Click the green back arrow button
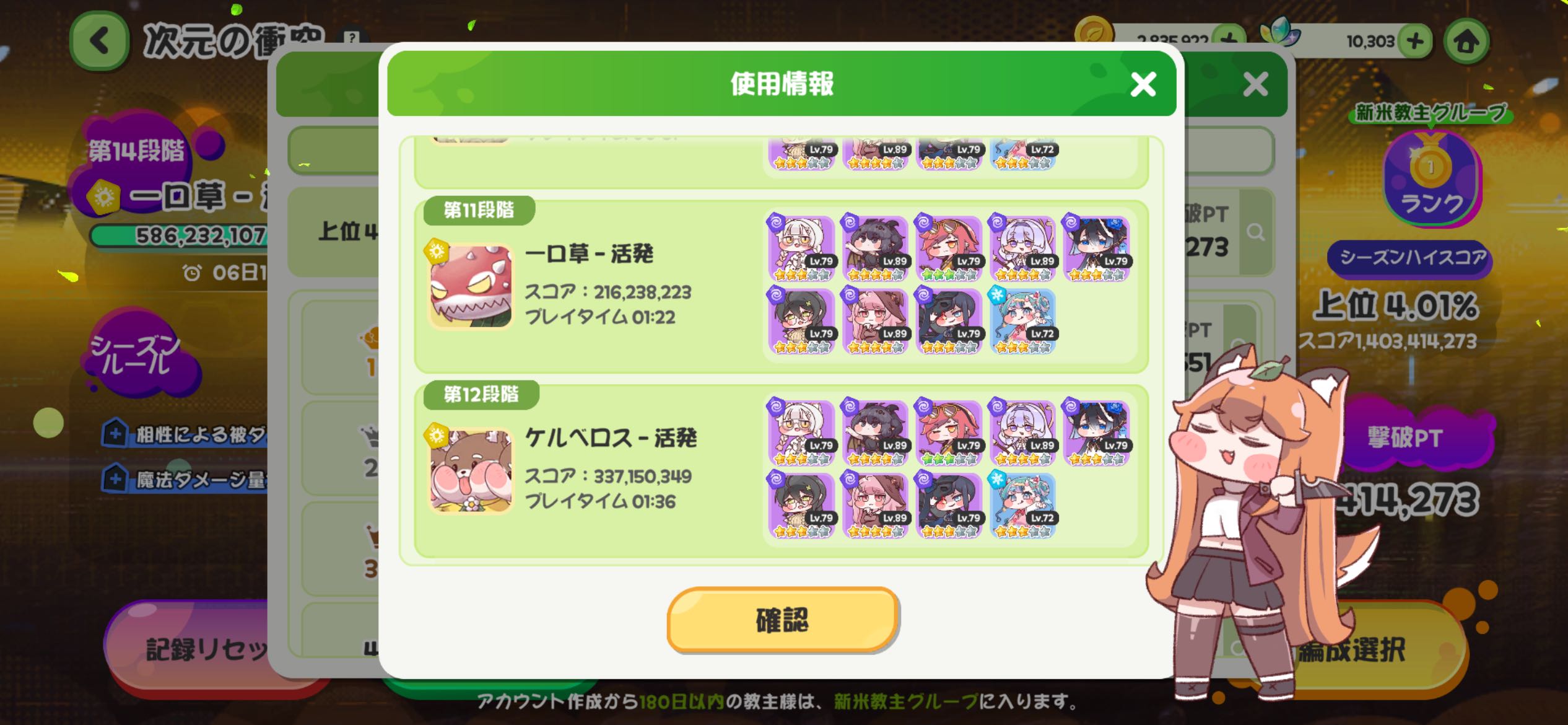The image size is (1568, 725). click(99, 42)
